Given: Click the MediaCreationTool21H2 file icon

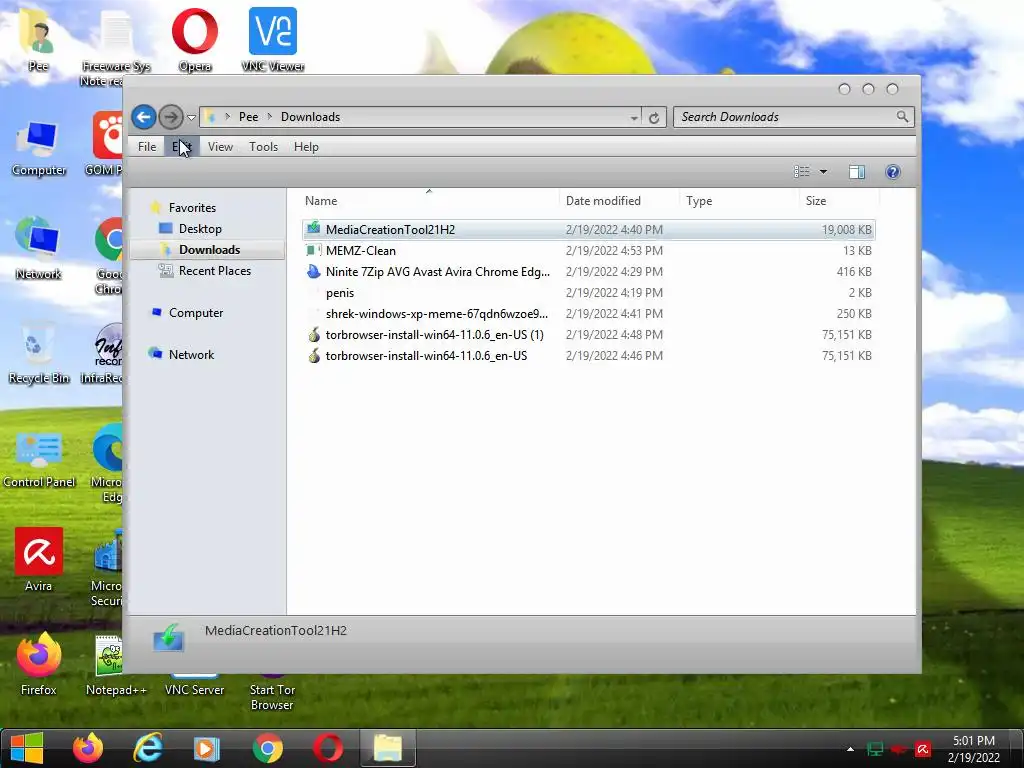Looking at the screenshot, I should 314,229.
